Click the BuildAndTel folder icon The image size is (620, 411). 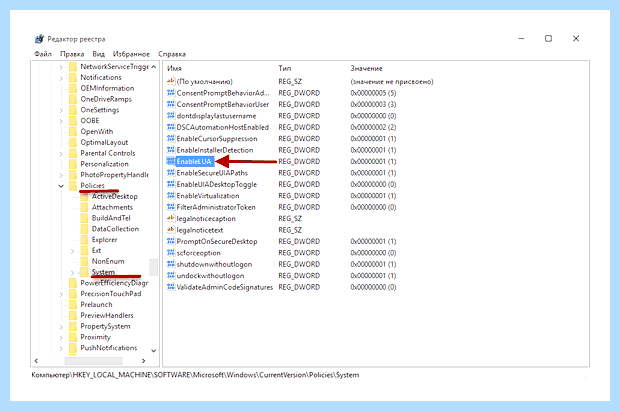(x=84, y=218)
